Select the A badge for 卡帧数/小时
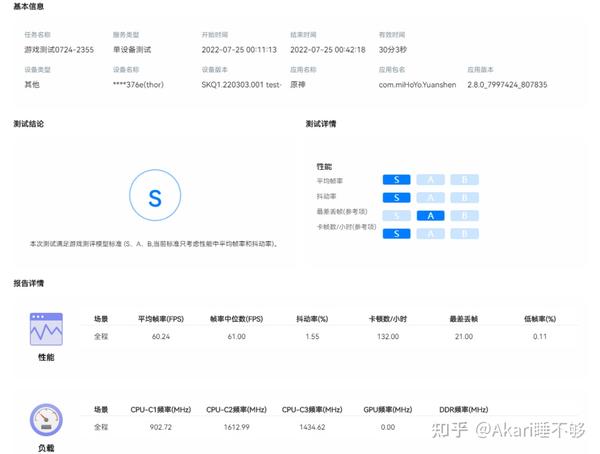 click(430, 234)
